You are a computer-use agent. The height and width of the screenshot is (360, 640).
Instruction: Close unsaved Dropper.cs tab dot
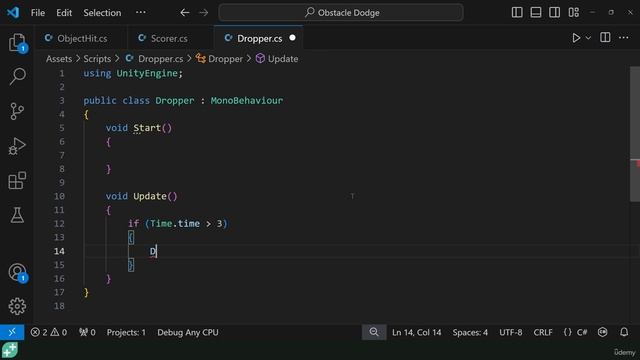[292, 38]
